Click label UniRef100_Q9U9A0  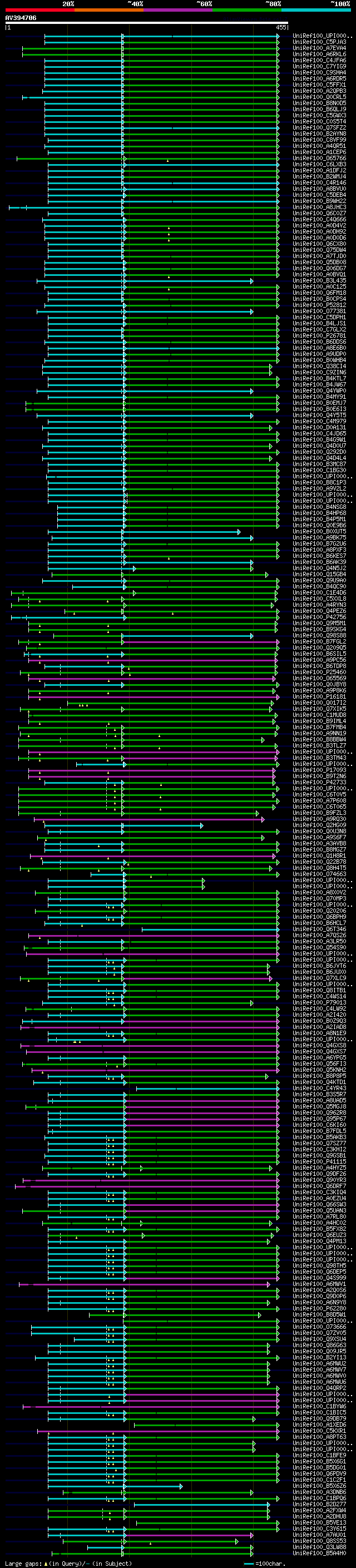click(x=319, y=580)
